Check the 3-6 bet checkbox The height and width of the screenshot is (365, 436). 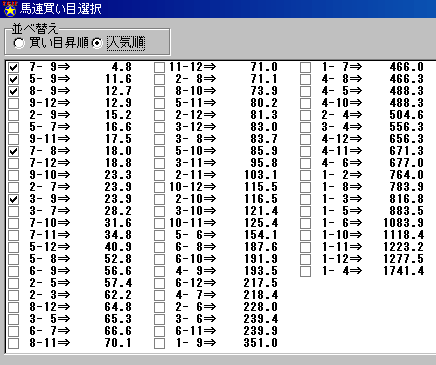159,319
